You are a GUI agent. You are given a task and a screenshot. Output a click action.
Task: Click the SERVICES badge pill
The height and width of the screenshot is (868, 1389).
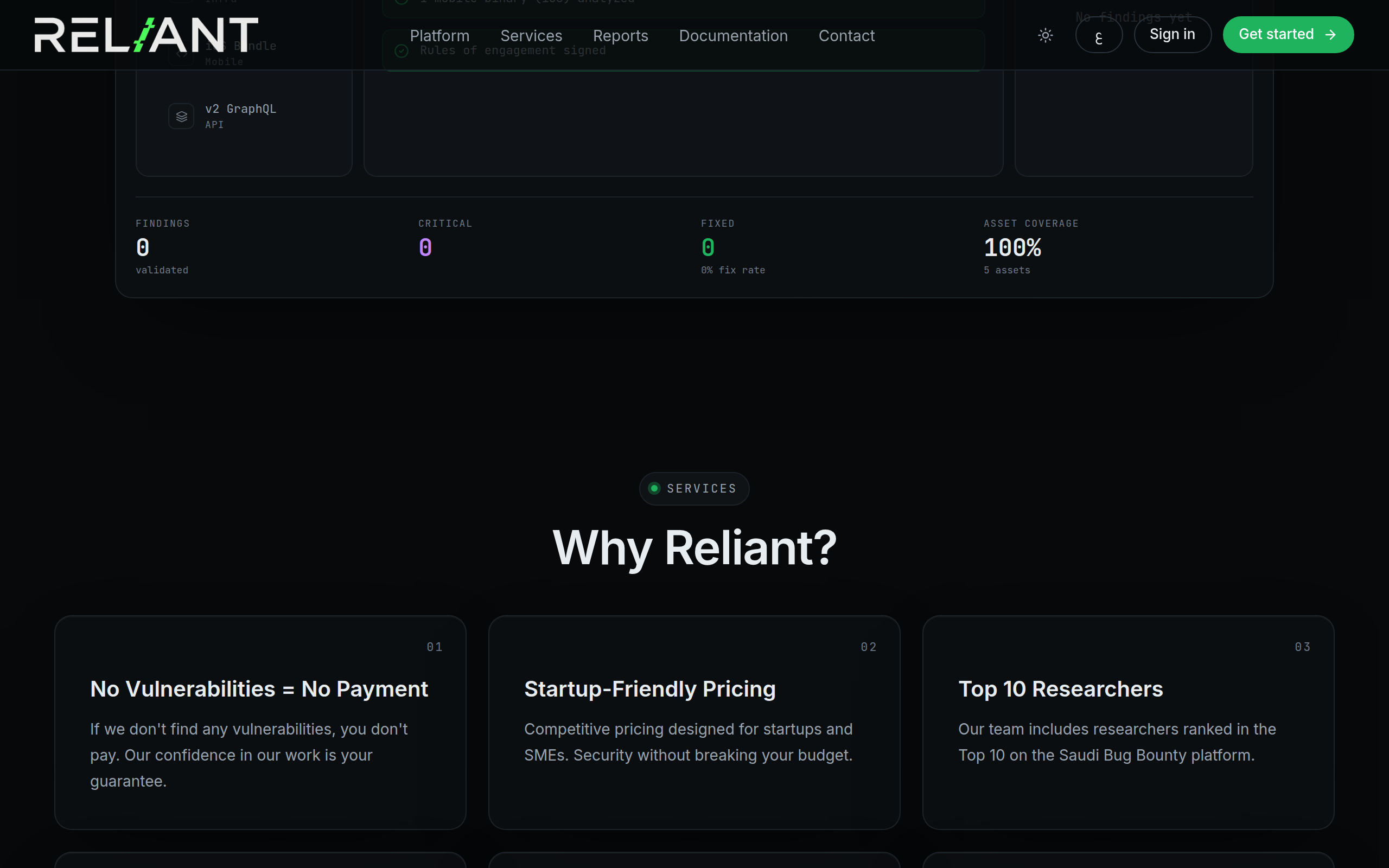[x=694, y=489]
